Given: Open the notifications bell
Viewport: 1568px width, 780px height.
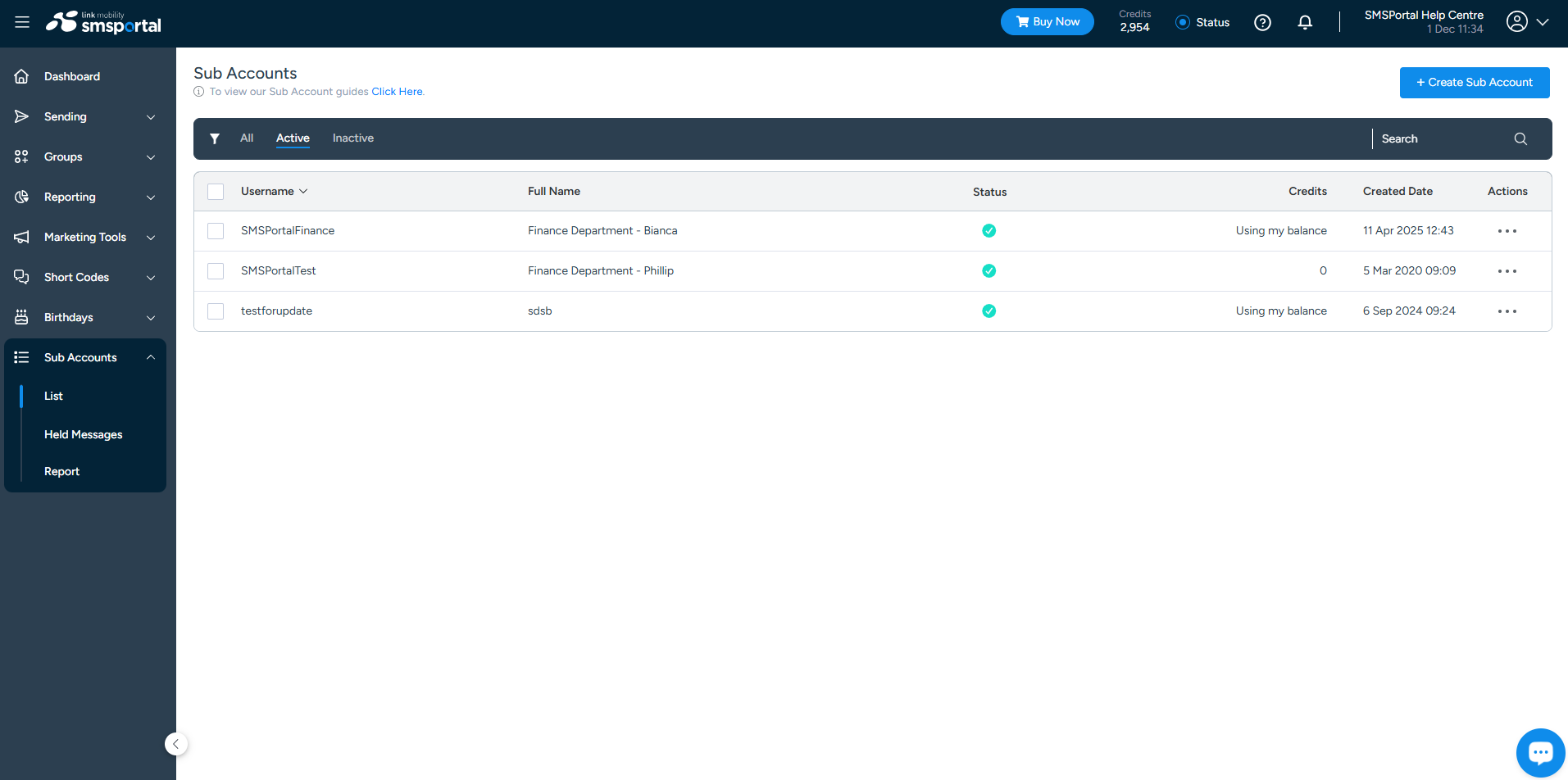Looking at the screenshot, I should (1305, 22).
